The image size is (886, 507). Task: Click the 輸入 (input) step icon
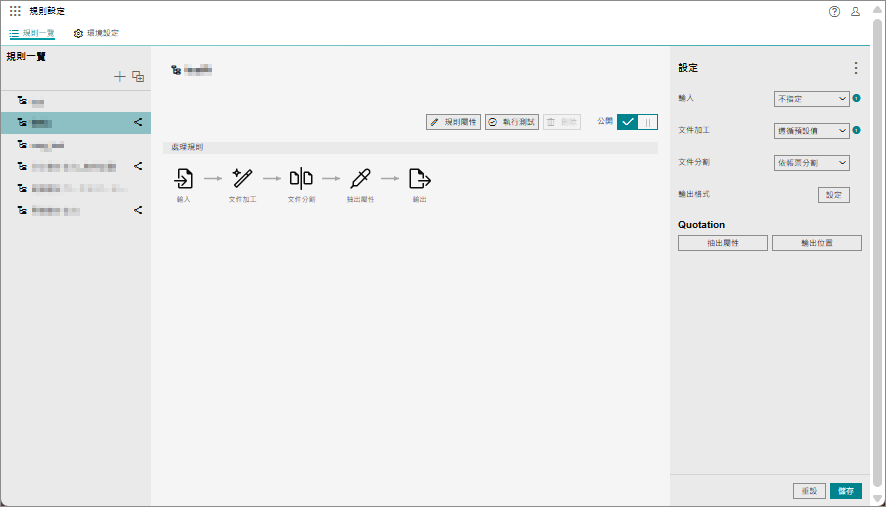point(184,179)
